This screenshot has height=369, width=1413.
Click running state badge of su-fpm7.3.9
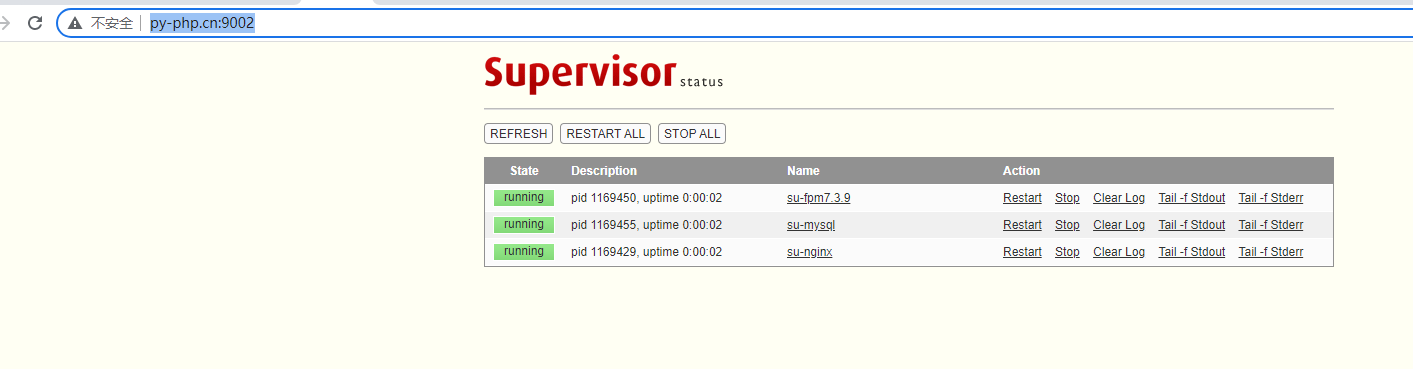coord(524,198)
